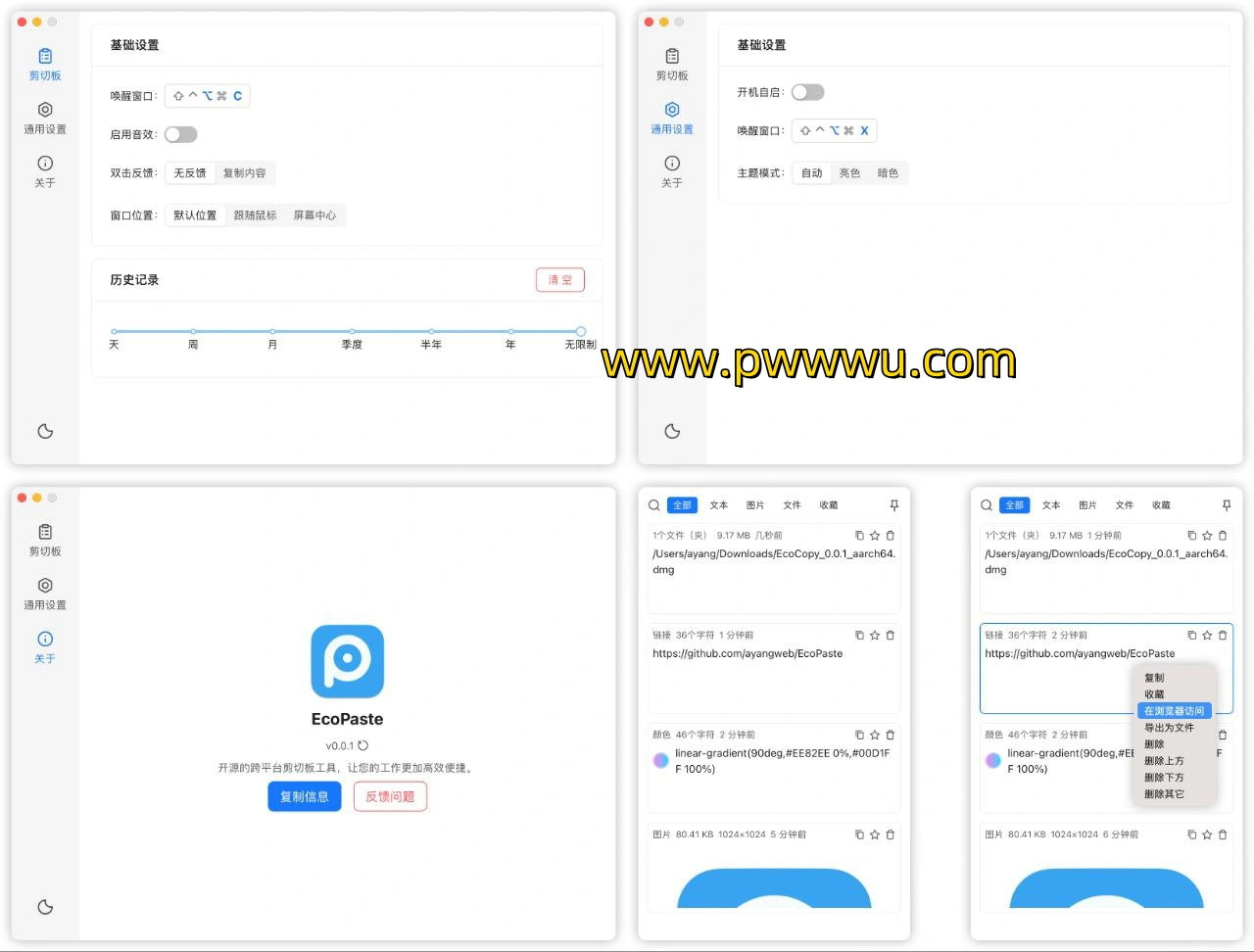Viewport: 1254px width, 952px height.
Task: Star the 几秒前 file entry as favorite
Action: 875,536
